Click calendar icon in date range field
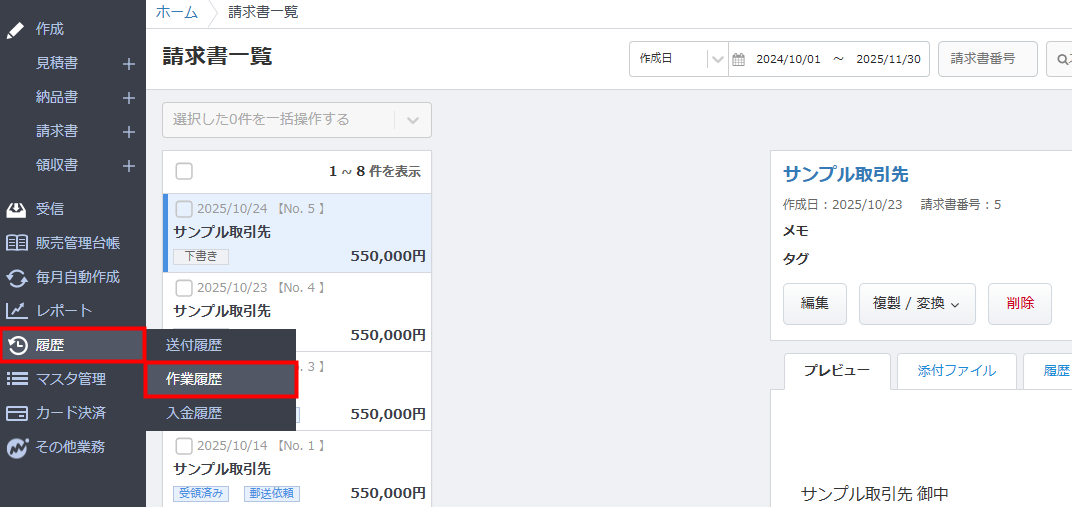Image resolution: width=1072 pixels, height=507 pixels. (739, 60)
